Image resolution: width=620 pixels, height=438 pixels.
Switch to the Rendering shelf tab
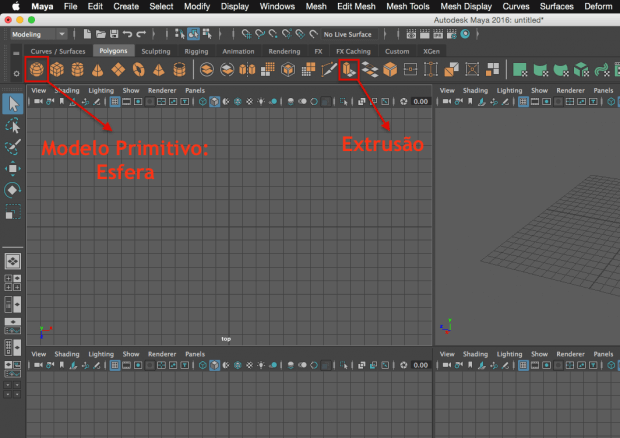coord(284,51)
